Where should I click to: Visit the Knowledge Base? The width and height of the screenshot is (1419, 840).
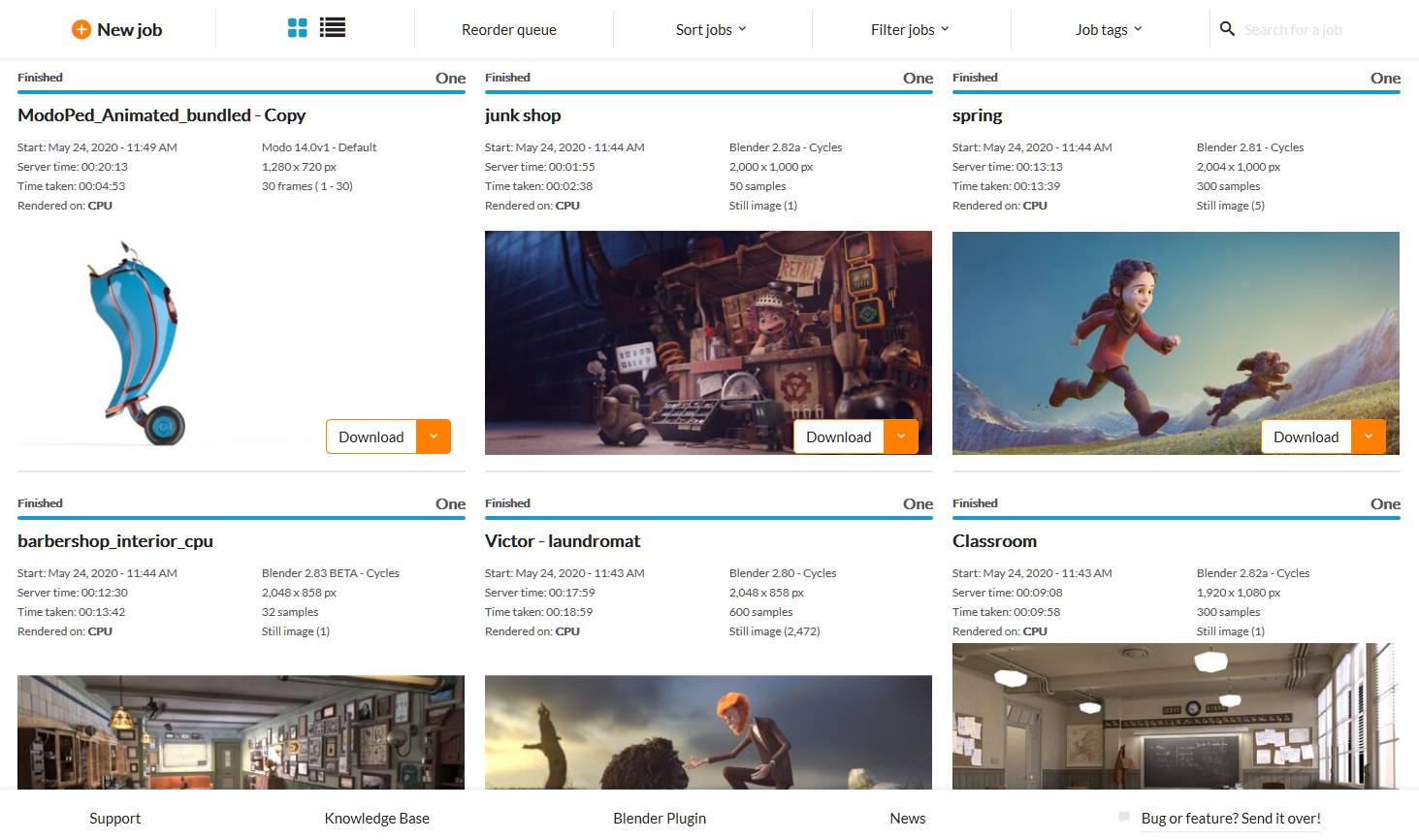[x=376, y=818]
